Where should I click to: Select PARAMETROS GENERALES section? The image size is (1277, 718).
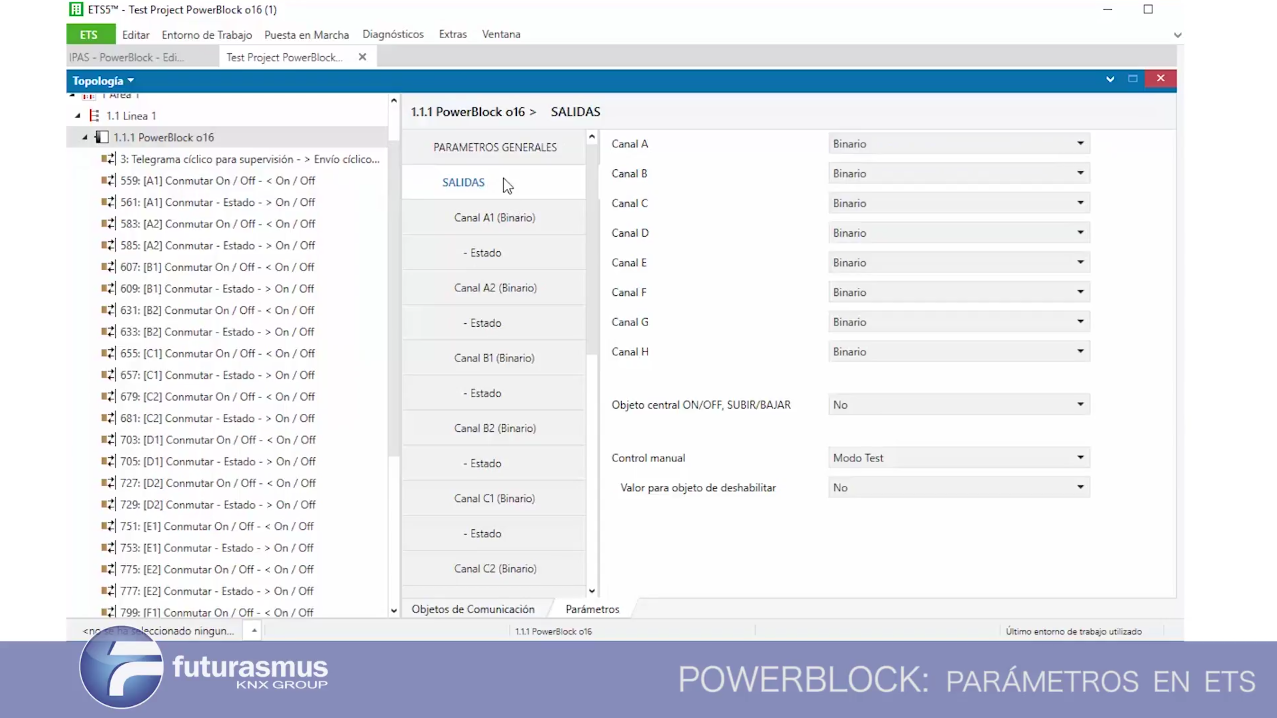click(x=495, y=147)
